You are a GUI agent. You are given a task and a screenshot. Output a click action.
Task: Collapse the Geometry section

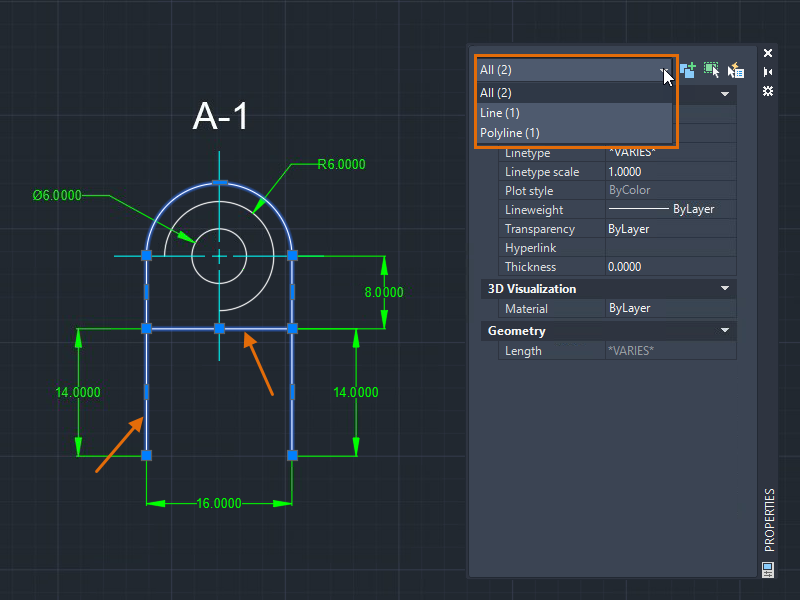click(724, 330)
